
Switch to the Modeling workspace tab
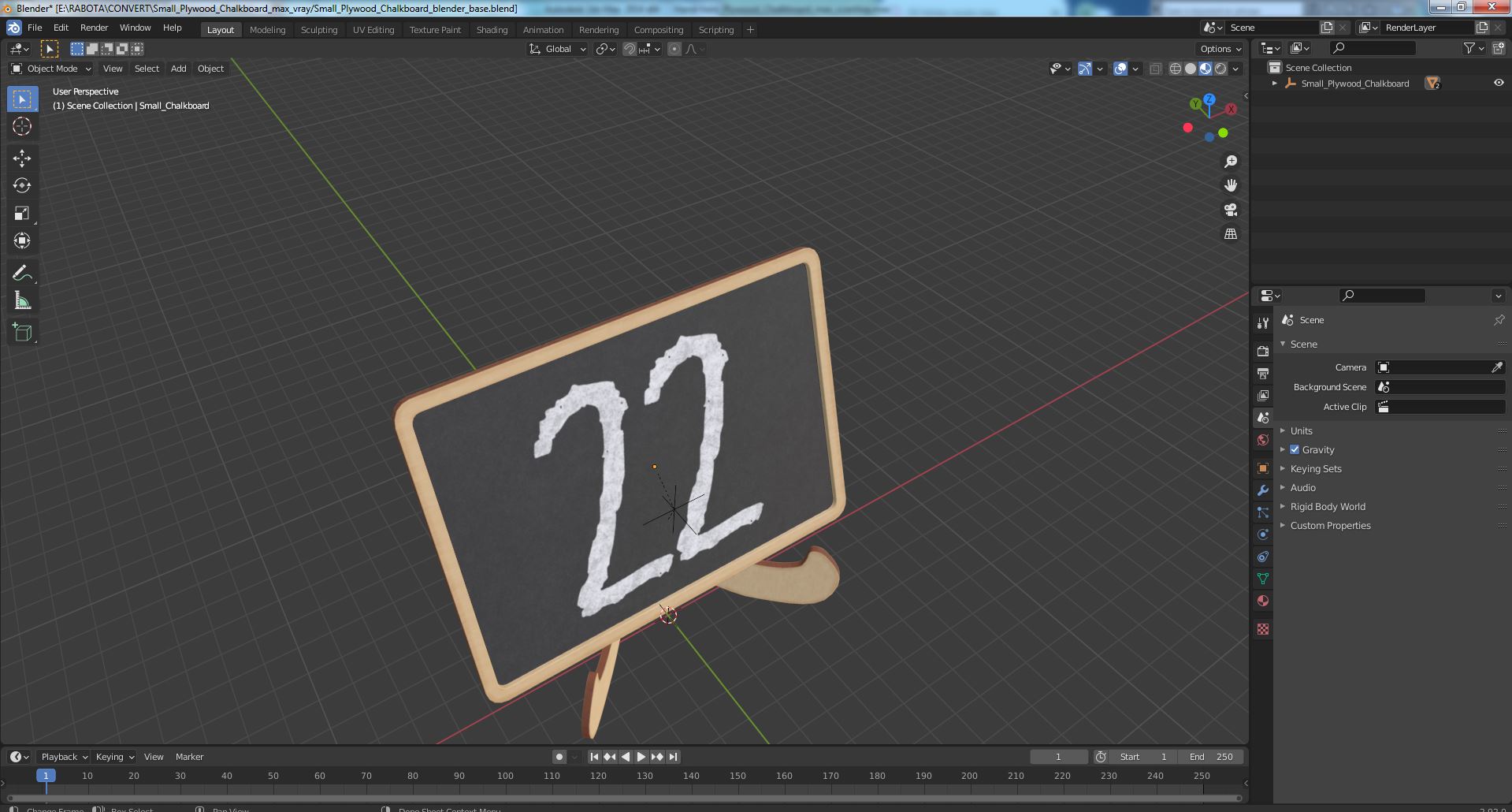pyautogui.click(x=267, y=30)
